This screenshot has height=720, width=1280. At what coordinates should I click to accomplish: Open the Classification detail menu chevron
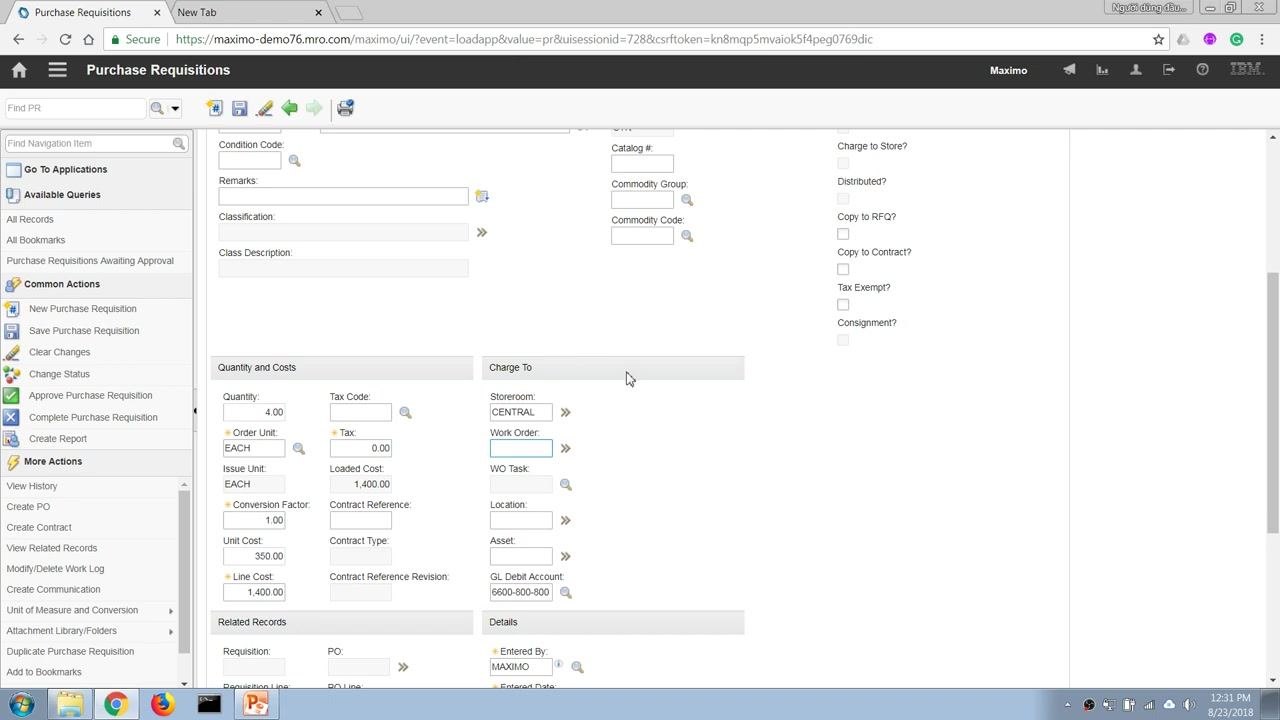[481, 232]
